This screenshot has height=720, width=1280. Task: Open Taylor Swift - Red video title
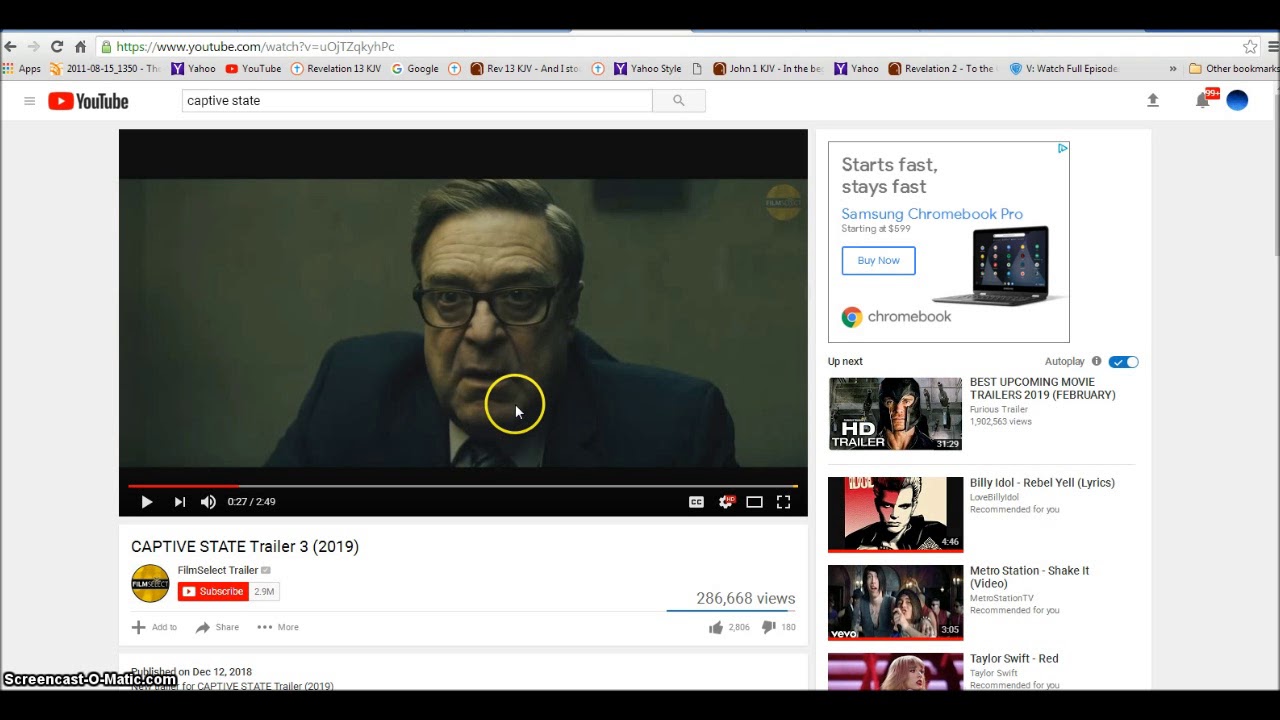pos(1014,659)
